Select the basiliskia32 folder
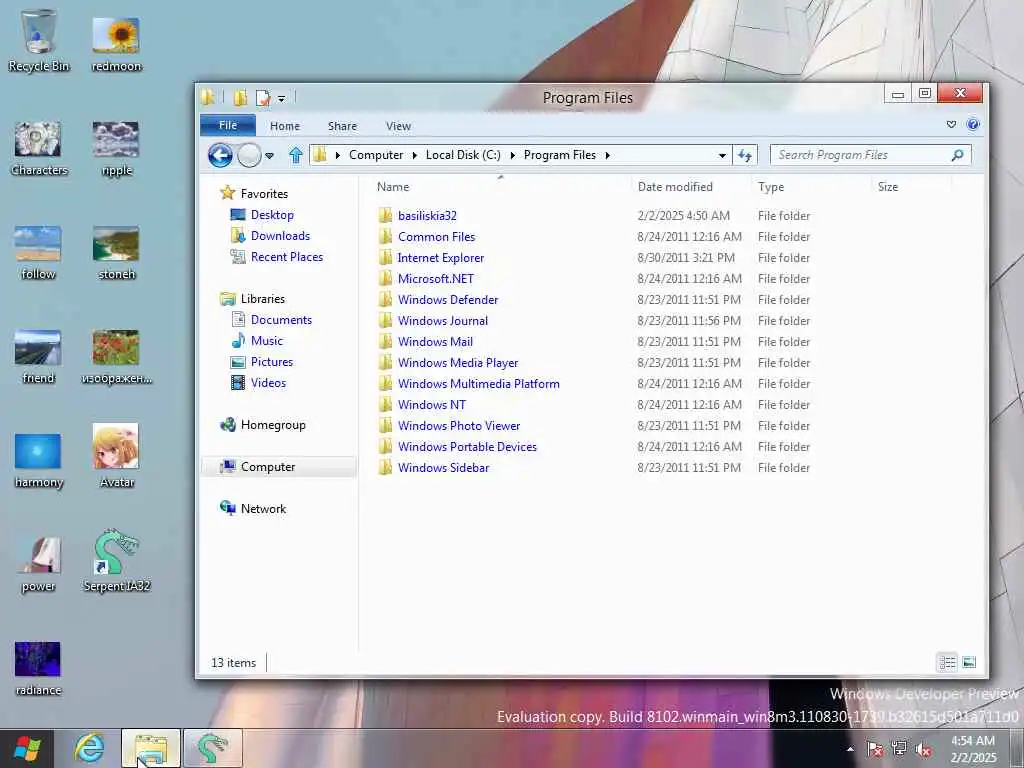The image size is (1024, 768). point(427,216)
